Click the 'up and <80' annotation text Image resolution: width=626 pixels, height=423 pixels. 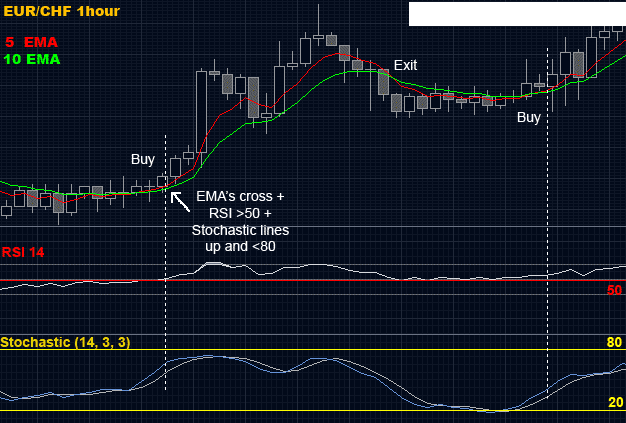(240, 247)
